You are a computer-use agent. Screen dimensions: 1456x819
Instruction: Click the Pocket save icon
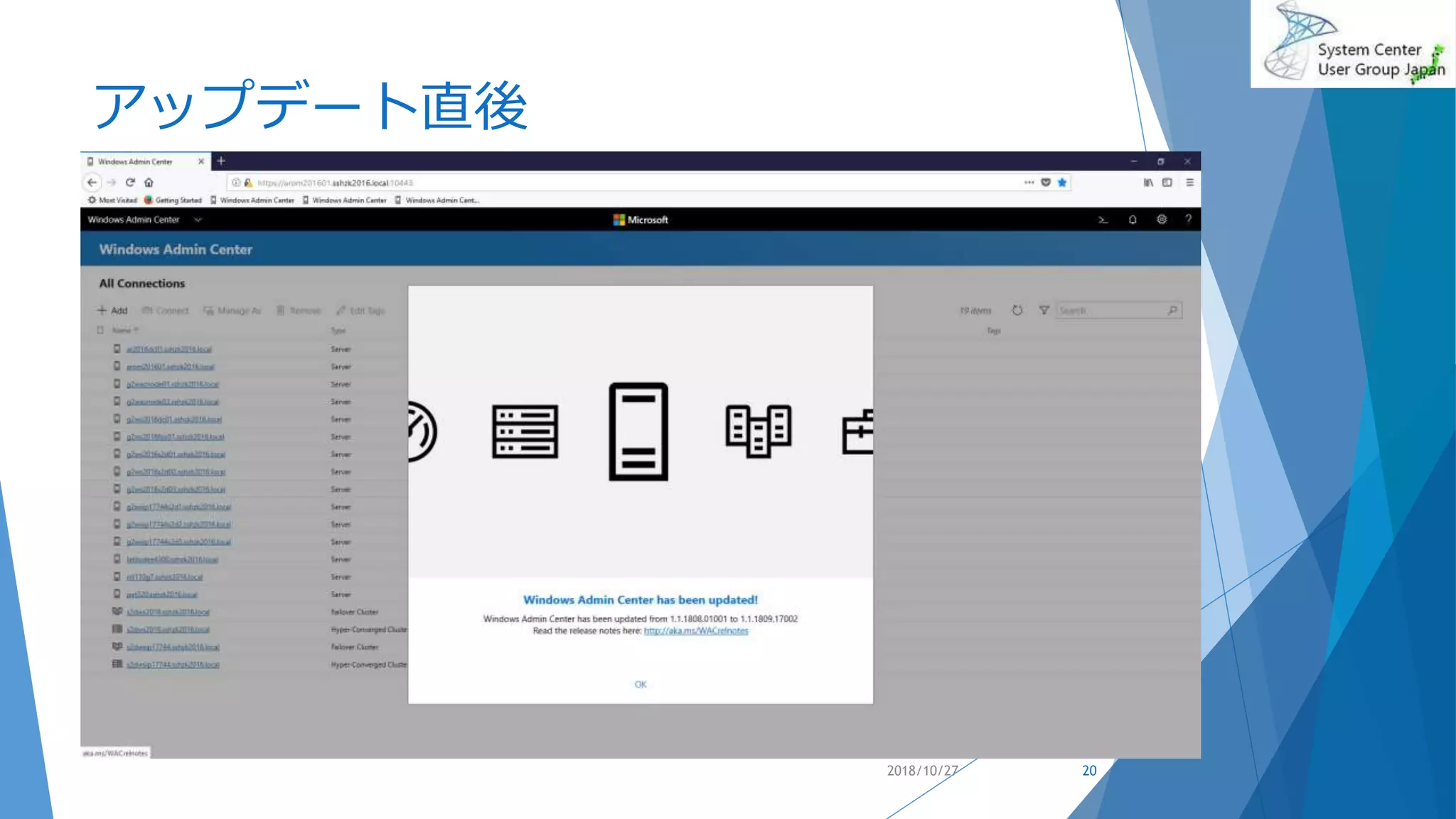1046,183
